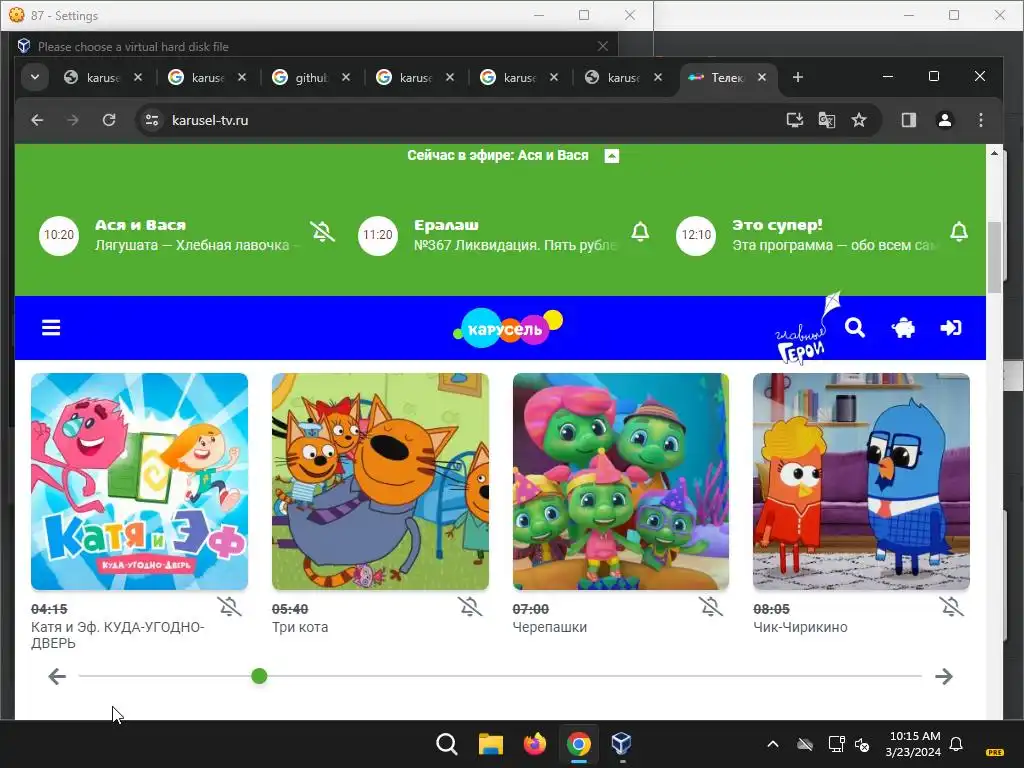The image size is (1024, 768).
Task: Click the green carousel slider handle
Action: click(x=259, y=676)
